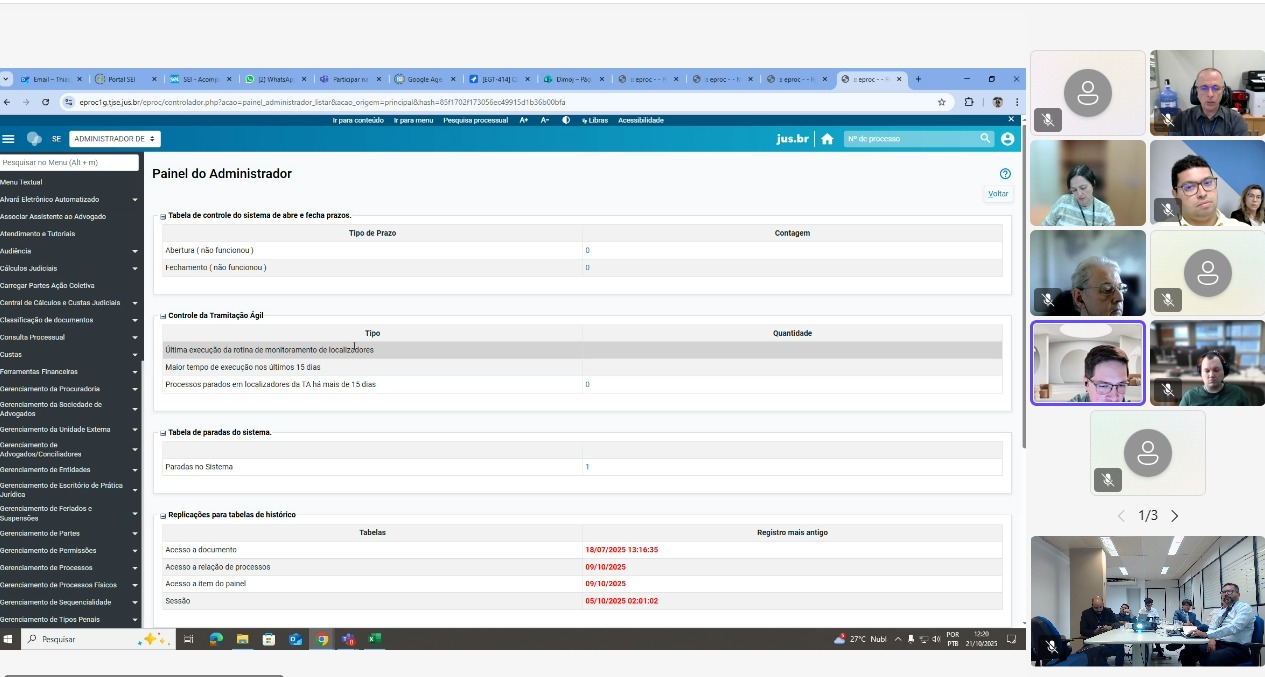The height and width of the screenshot is (677, 1265).
Task: Increase font size with A+
Action: [x=524, y=120]
